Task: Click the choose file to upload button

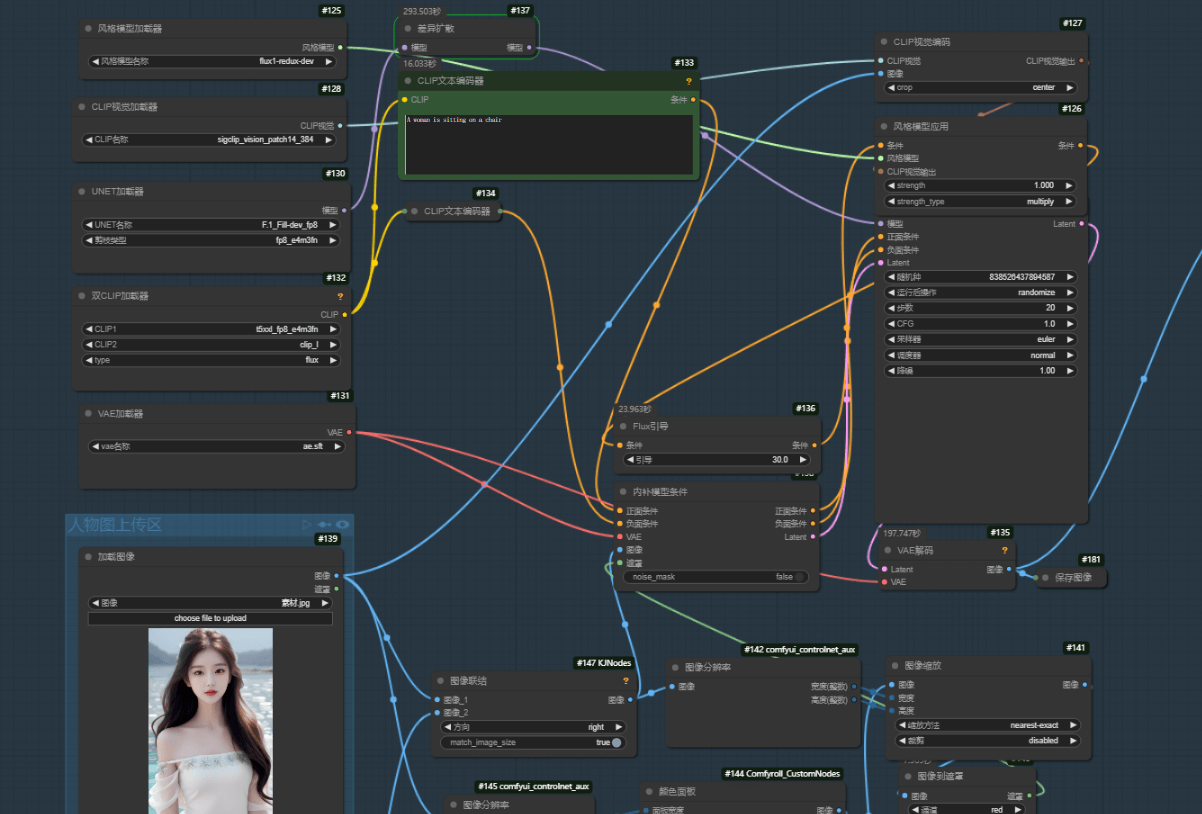Action: tap(210, 619)
